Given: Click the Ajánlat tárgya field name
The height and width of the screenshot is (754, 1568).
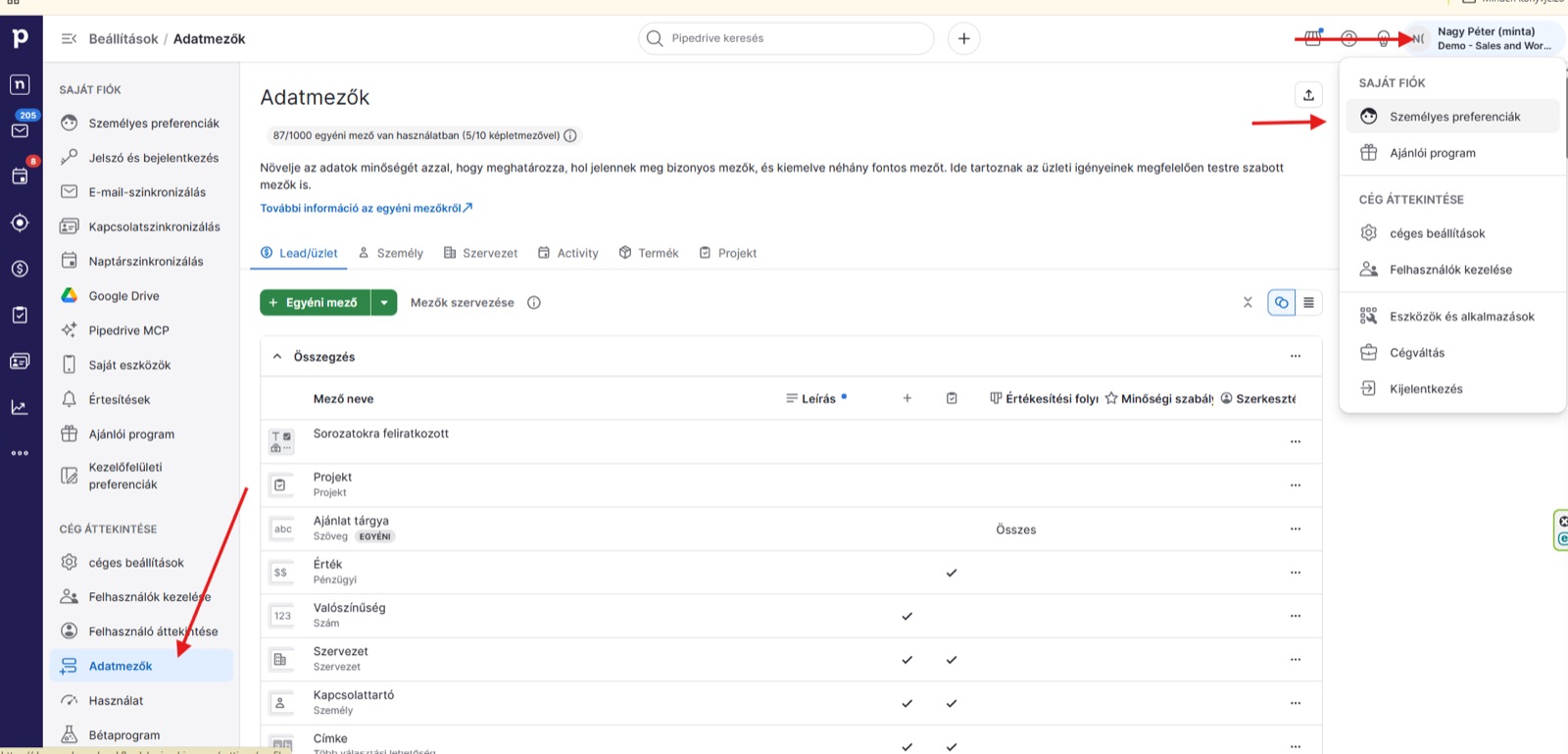Looking at the screenshot, I should pos(351,521).
